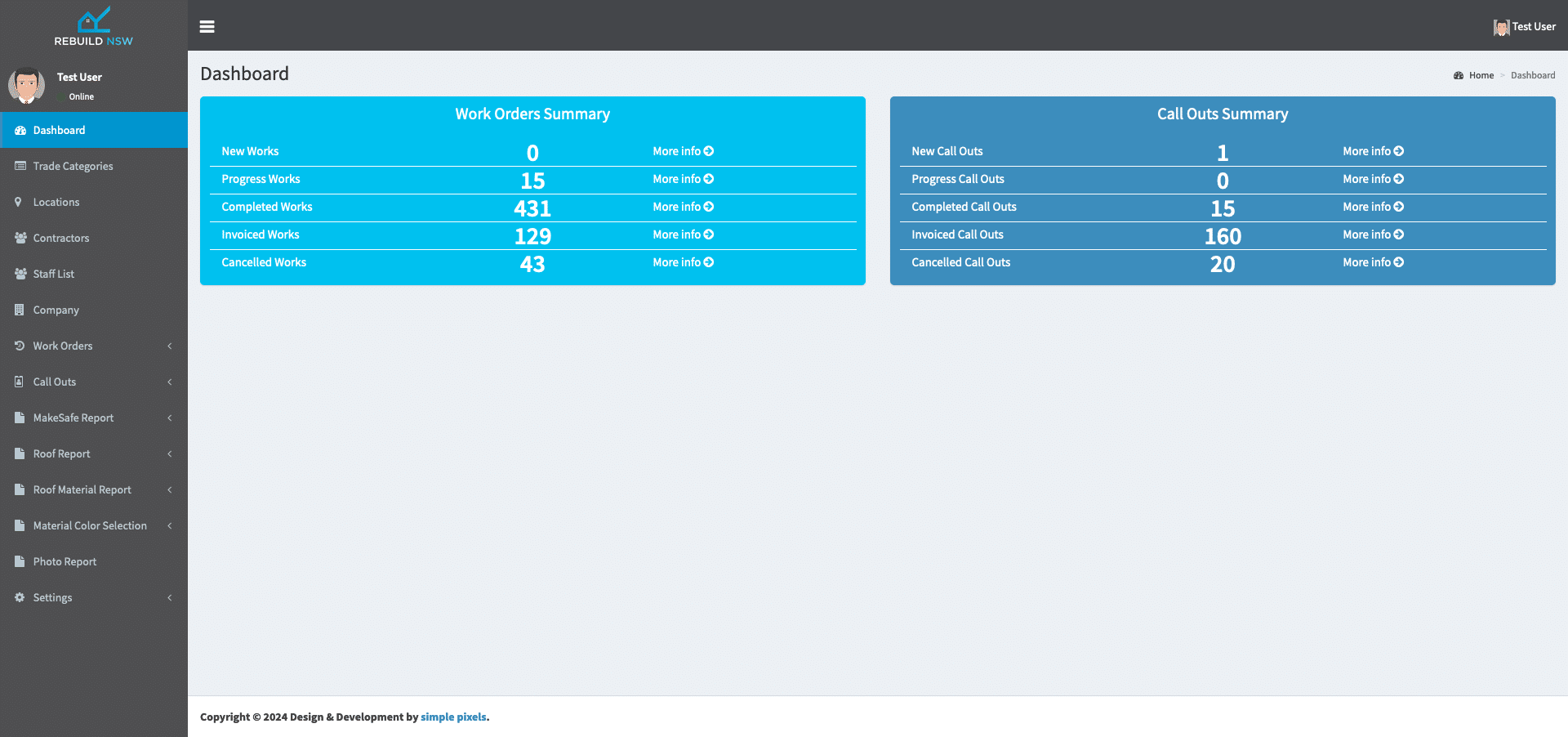Click the Rebuild NSW logo
This screenshot has height=737, width=1568.
click(x=93, y=26)
